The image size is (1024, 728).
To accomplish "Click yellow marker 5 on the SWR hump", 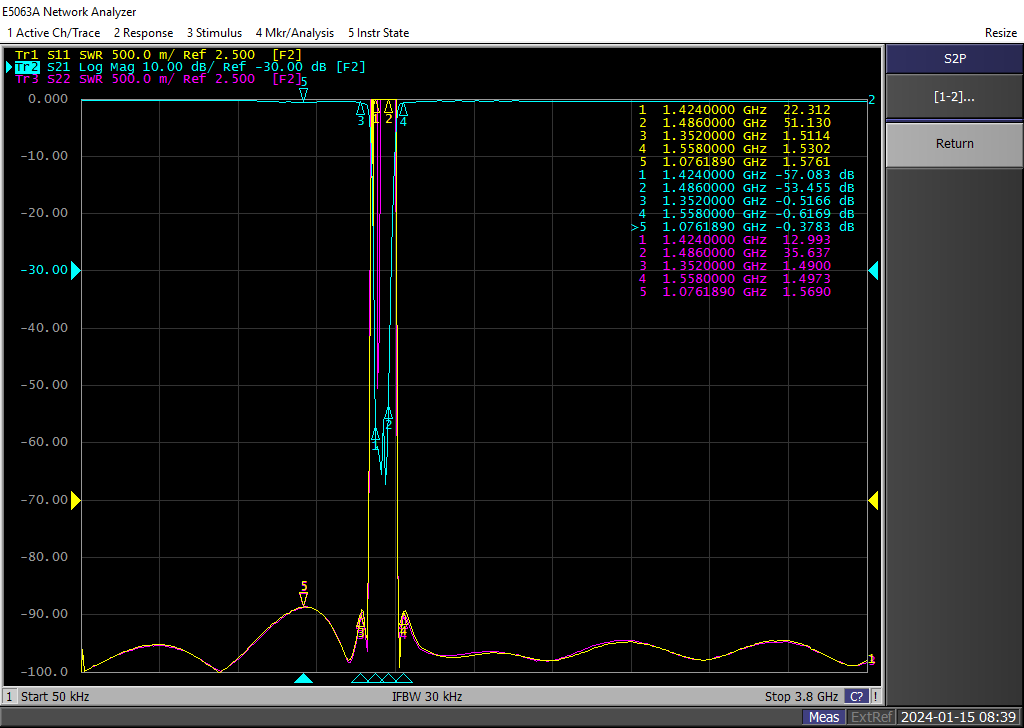I will coord(304,599).
